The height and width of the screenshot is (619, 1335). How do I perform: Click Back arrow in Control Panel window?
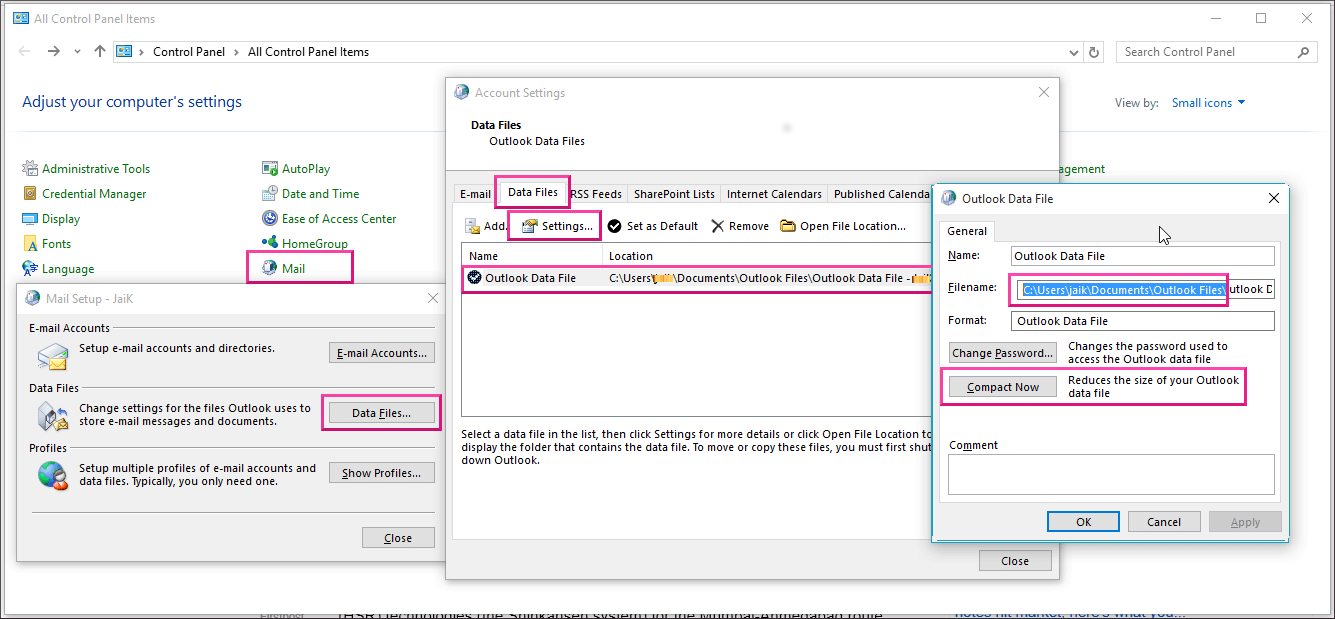pyautogui.click(x=24, y=52)
